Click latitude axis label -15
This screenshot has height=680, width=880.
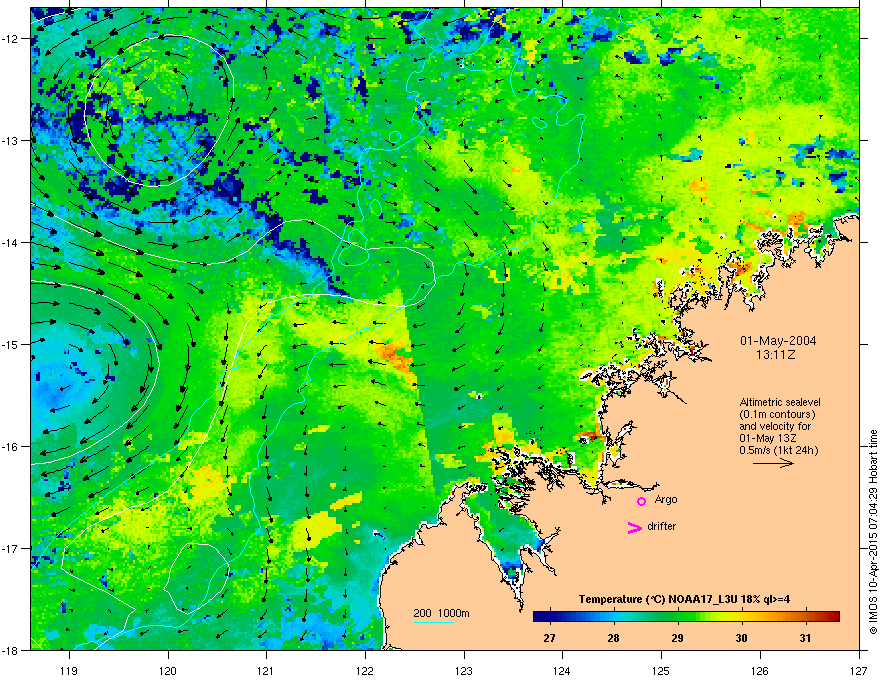click(11, 344)
